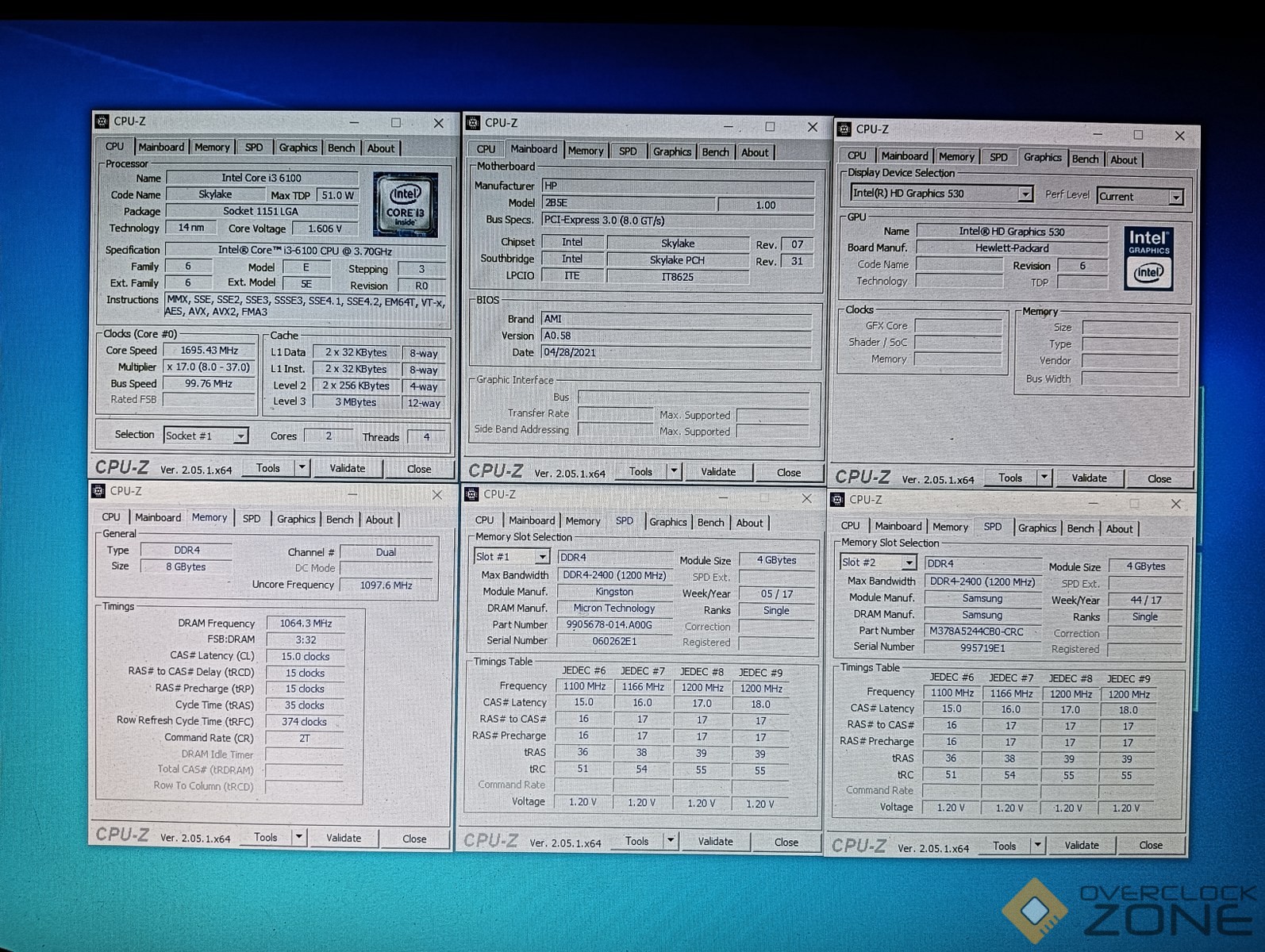Click the Intel Graphics logo badge
The width and height of the screenshot is (1265, 952).
point(1148,258)
